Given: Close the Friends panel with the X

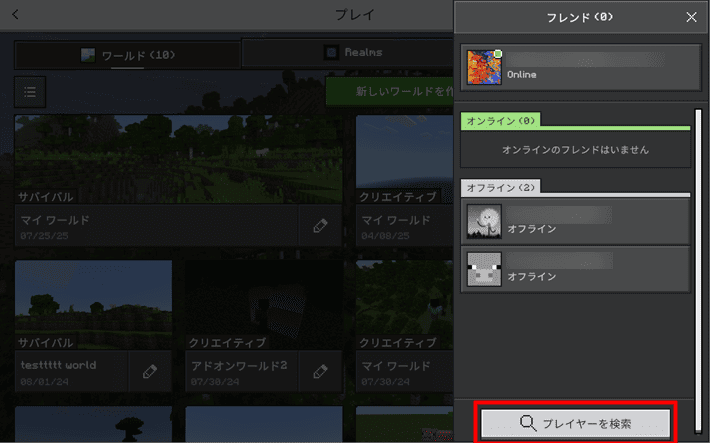Looking at the screenshot, I should click(x=691, y=17).
